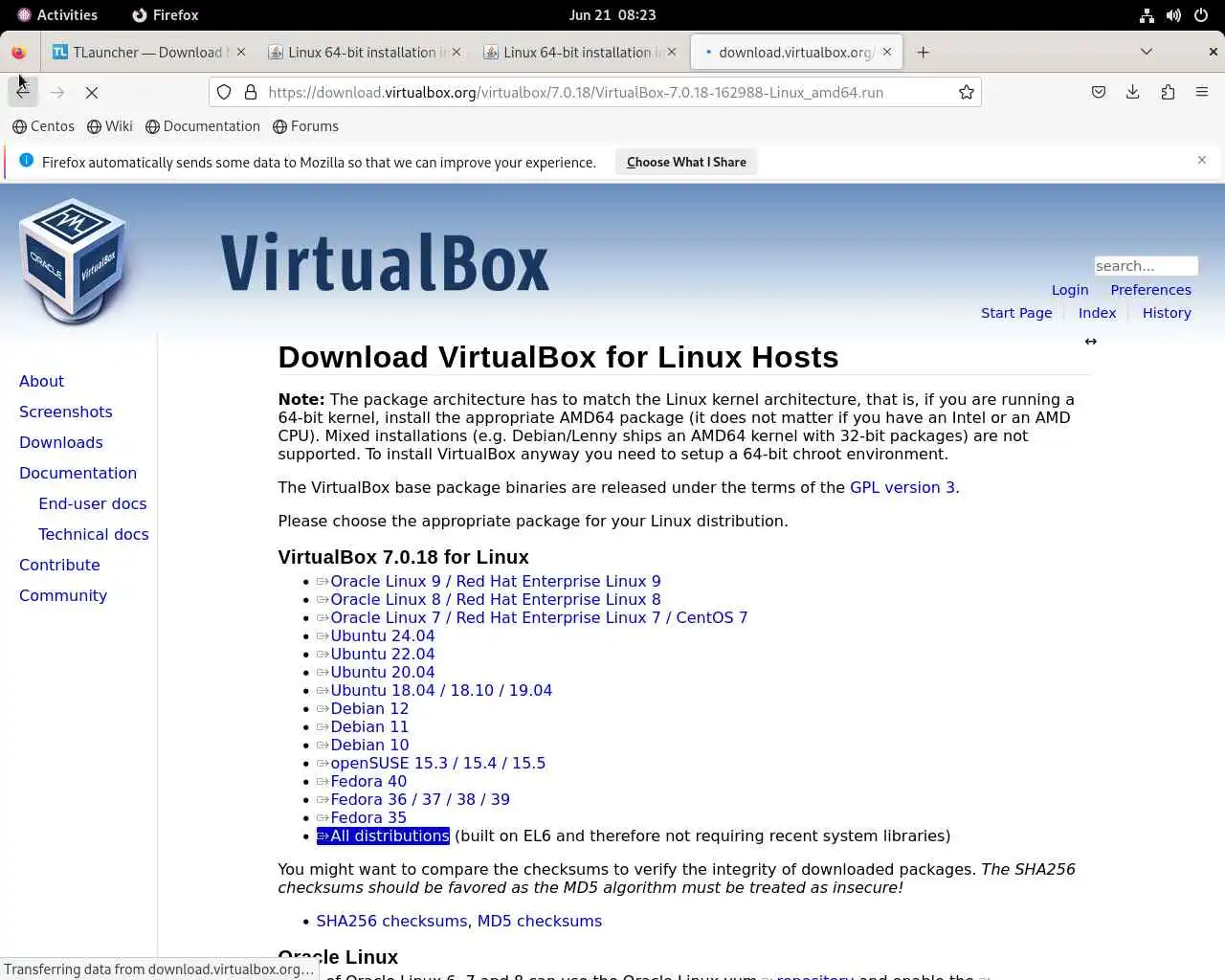The width and height of the screenshot is (1225, 980).
Task: Open the Documentation bookmark in toolbar
Action: (x=203, y=126)
